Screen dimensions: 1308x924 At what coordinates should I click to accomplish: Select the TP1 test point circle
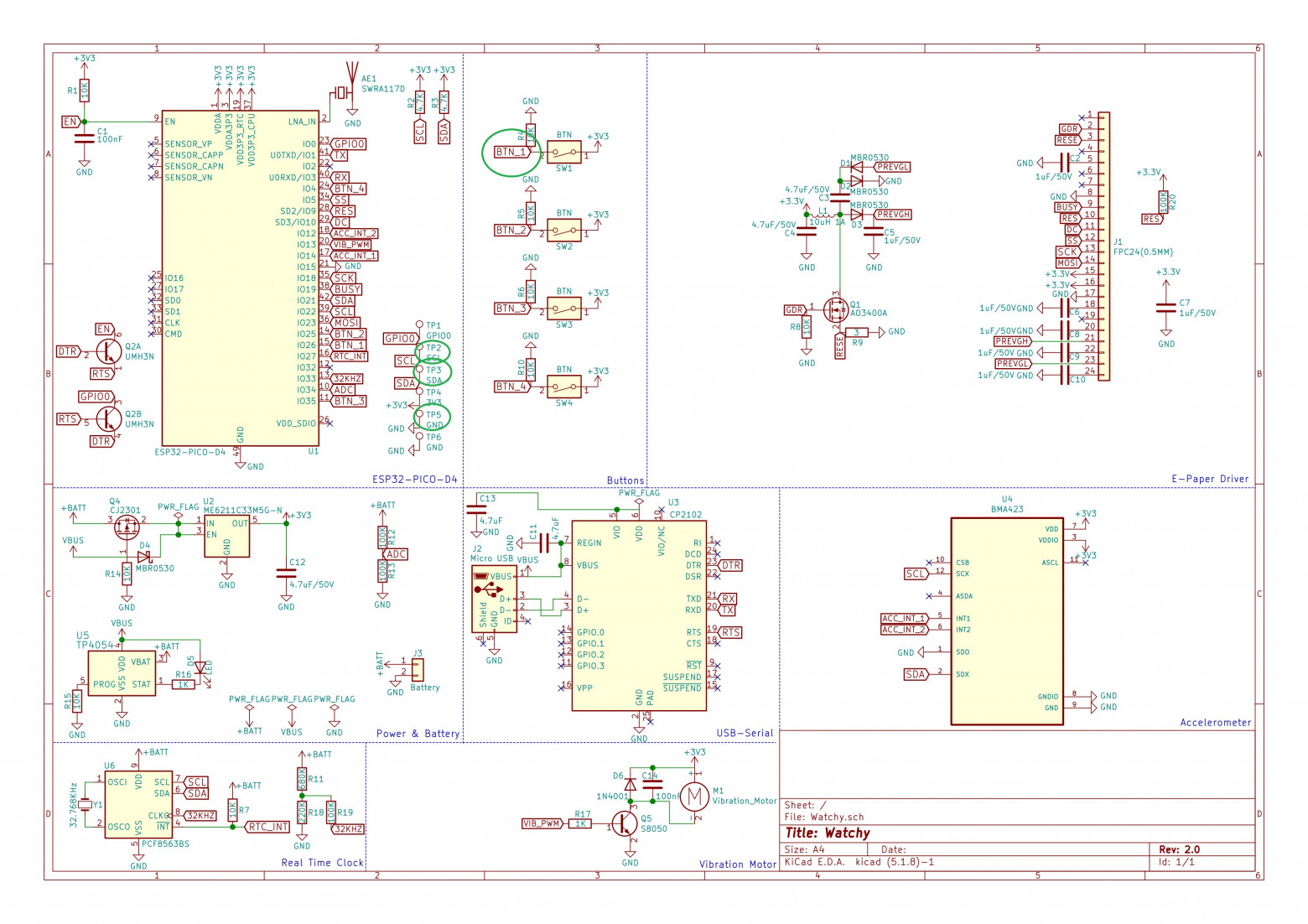click(419, 324)
